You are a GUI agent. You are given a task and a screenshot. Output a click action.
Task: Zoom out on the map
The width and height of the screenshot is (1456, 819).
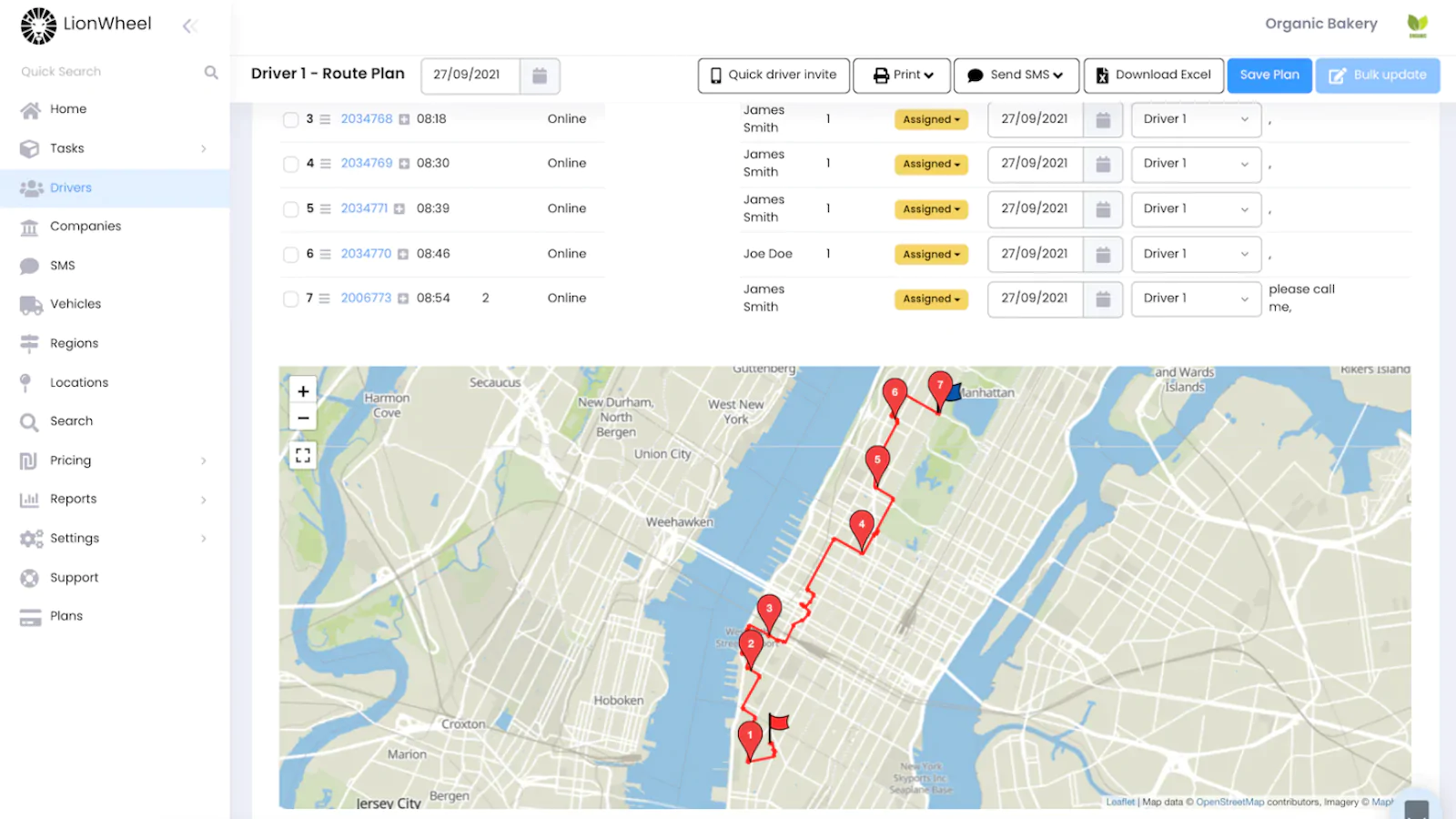[303, 419]
